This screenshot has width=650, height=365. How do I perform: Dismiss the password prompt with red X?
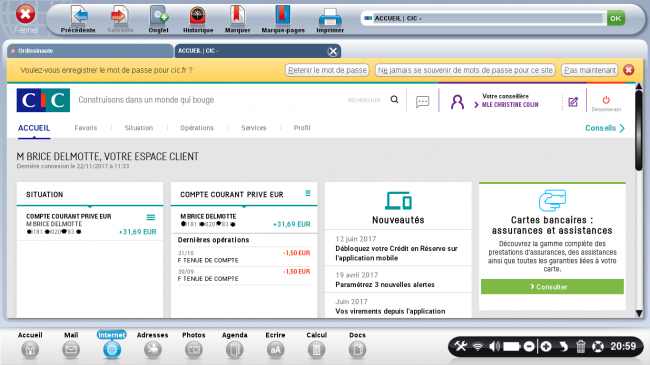pyautogui.click(x=628, y=70)
